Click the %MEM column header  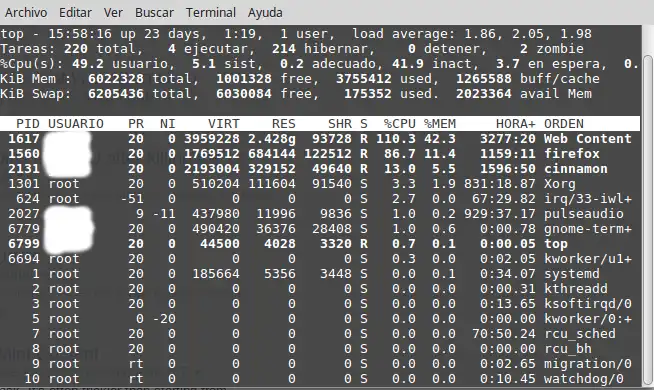[440, 123]
